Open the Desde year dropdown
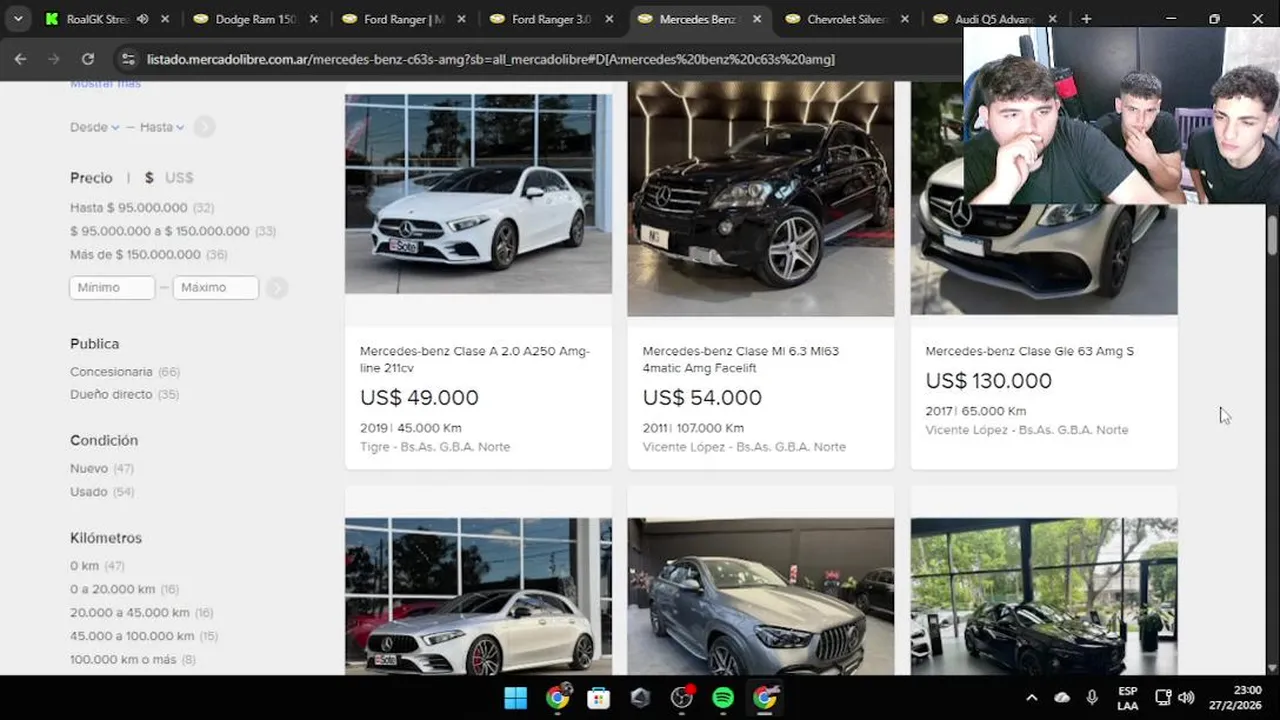1280x720 pixels. [94, 127]
